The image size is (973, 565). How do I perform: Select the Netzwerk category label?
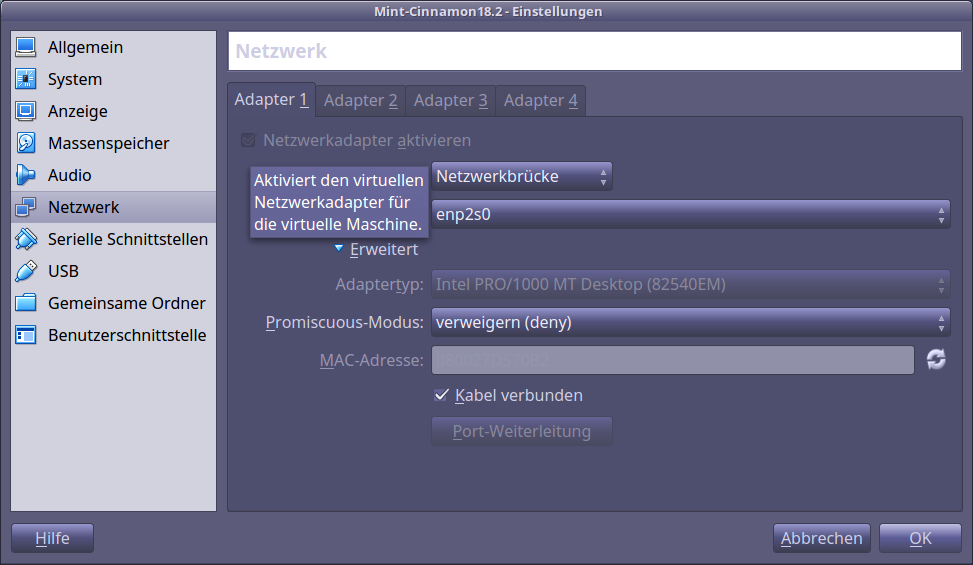(83, 207)
